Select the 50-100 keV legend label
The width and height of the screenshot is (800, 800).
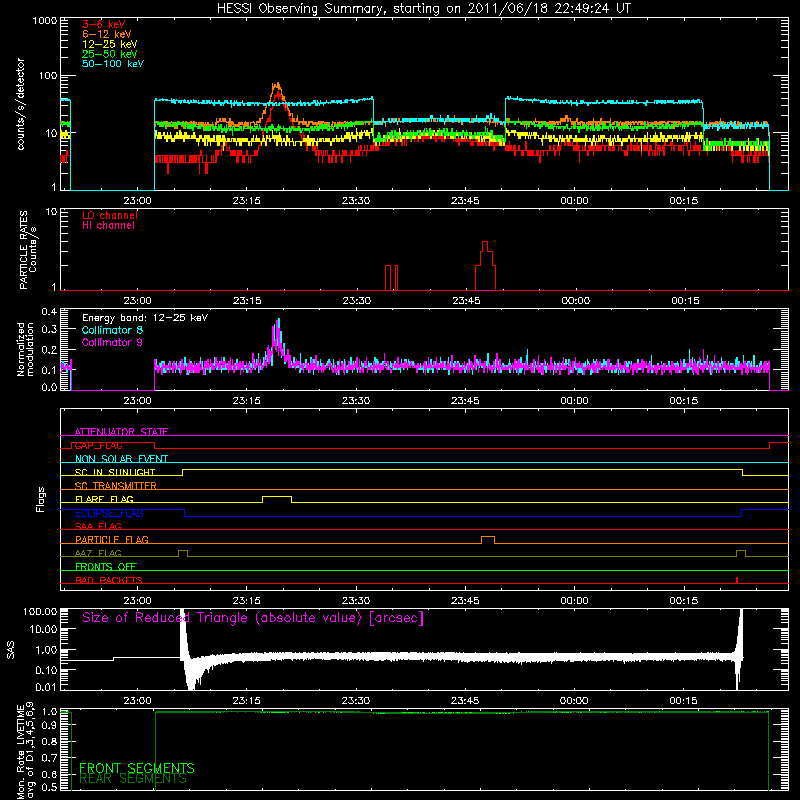click(113, 64)
